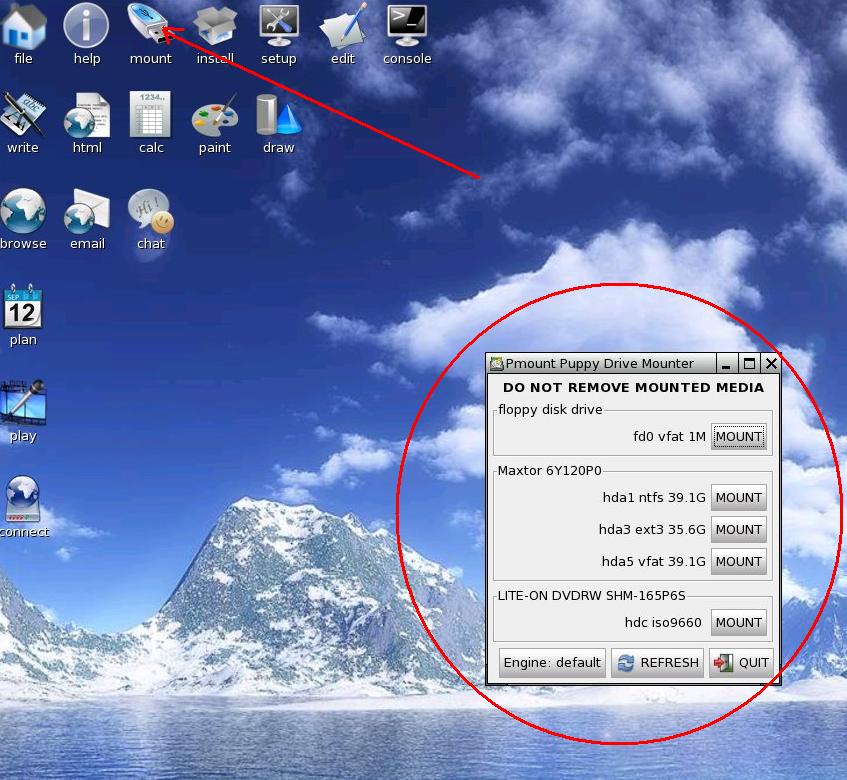This screenshot has height=780, width=847.
Task: Click the 'Maxtor 6Y120P0' group heading
Action: 549,470
